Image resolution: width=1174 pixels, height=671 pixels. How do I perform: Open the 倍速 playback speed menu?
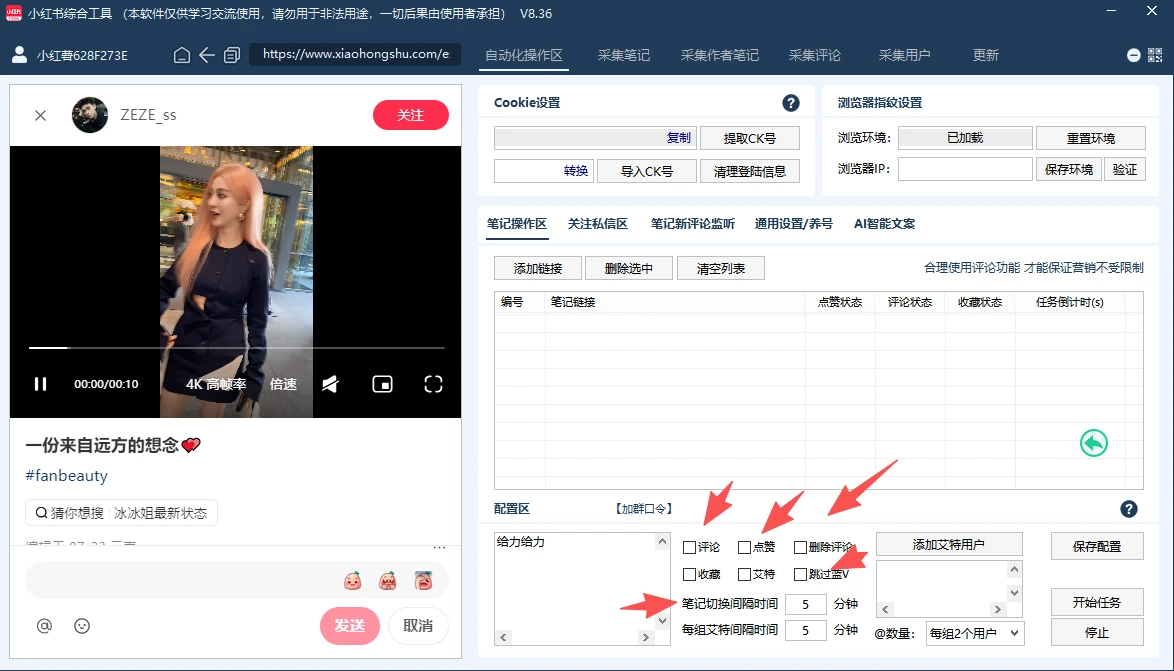coord(283,384)
